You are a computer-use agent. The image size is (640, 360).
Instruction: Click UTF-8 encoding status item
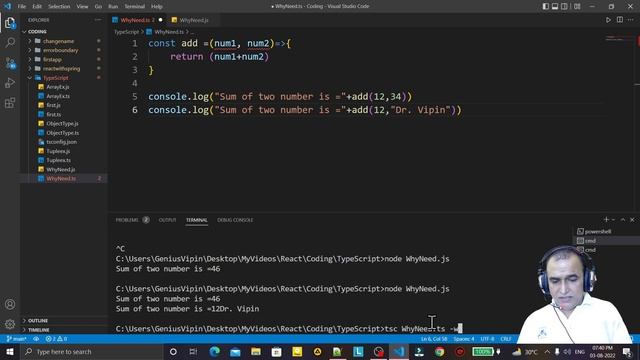pos(487,339)
